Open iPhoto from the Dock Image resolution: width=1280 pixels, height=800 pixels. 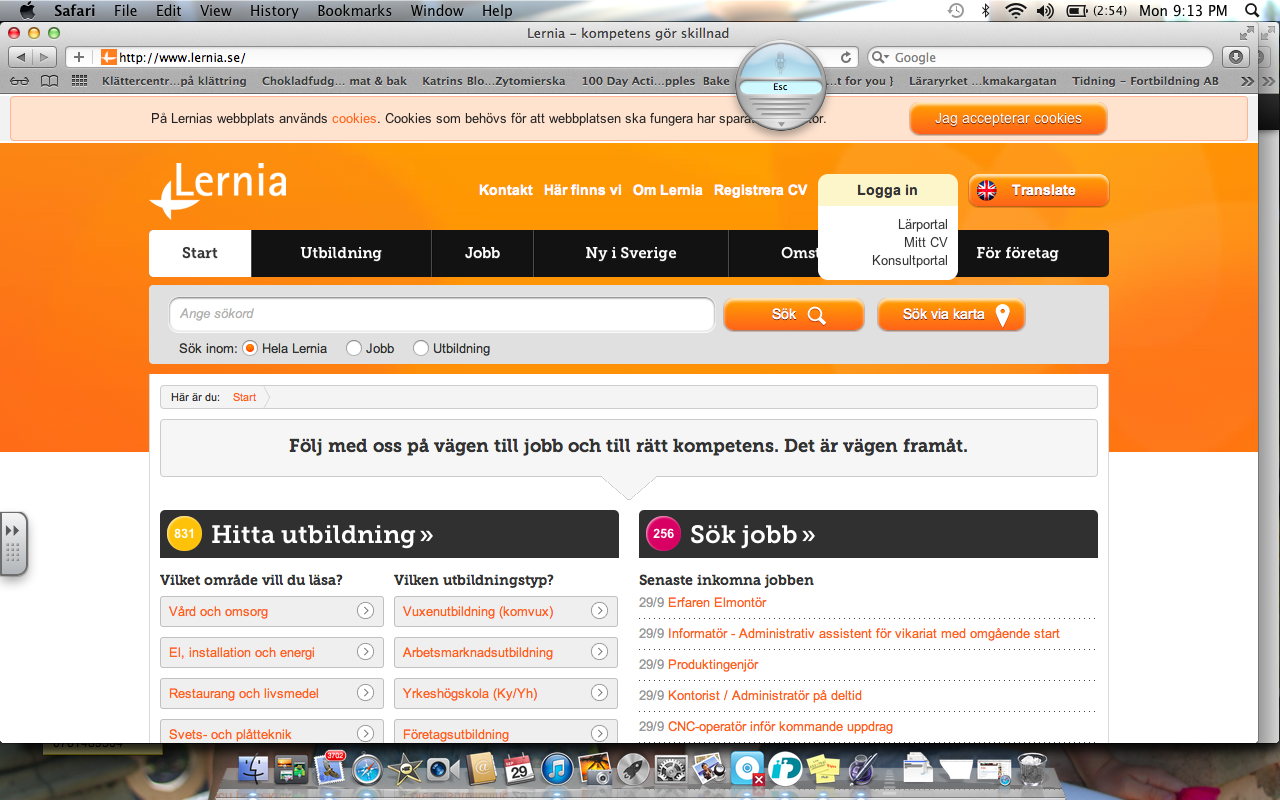click(x=594, y=768)
